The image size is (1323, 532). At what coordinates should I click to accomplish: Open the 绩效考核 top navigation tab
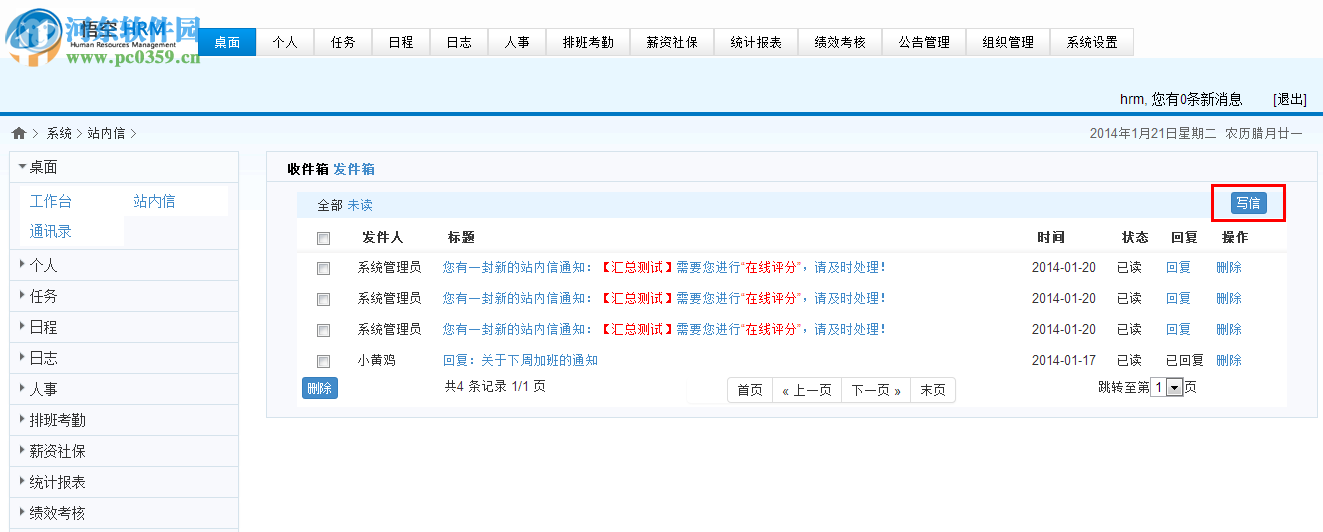click(841, 42)
